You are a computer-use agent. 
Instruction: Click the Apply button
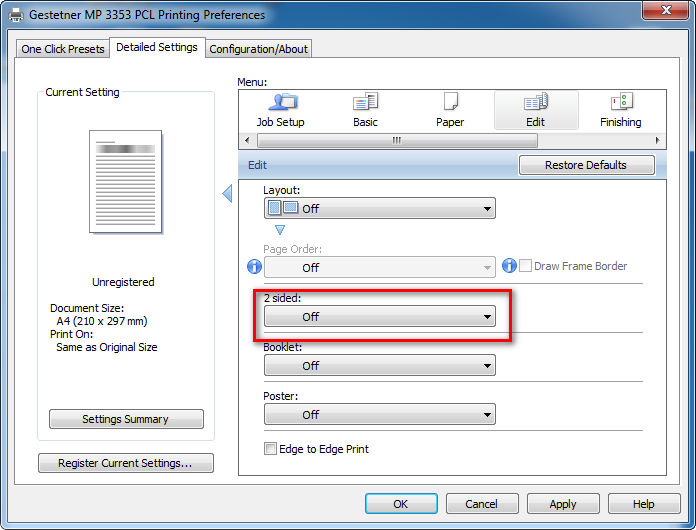point(563,504)
